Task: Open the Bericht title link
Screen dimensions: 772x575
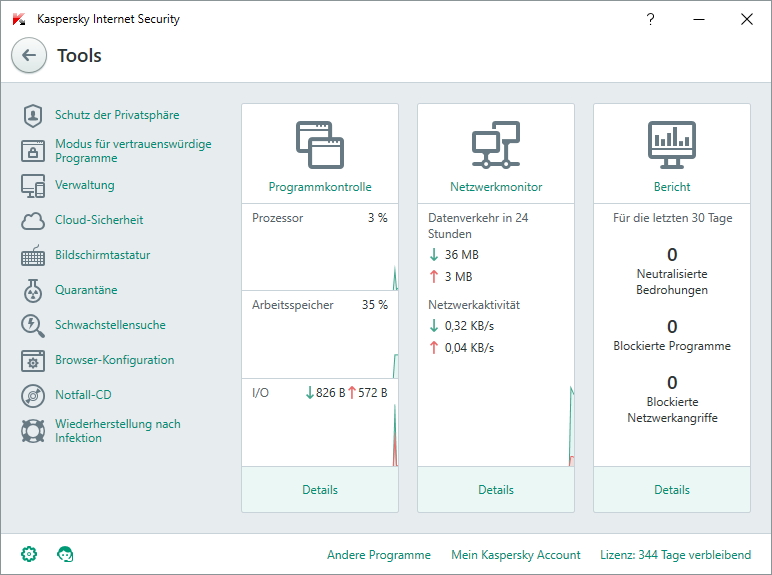Action: point(672,187)
